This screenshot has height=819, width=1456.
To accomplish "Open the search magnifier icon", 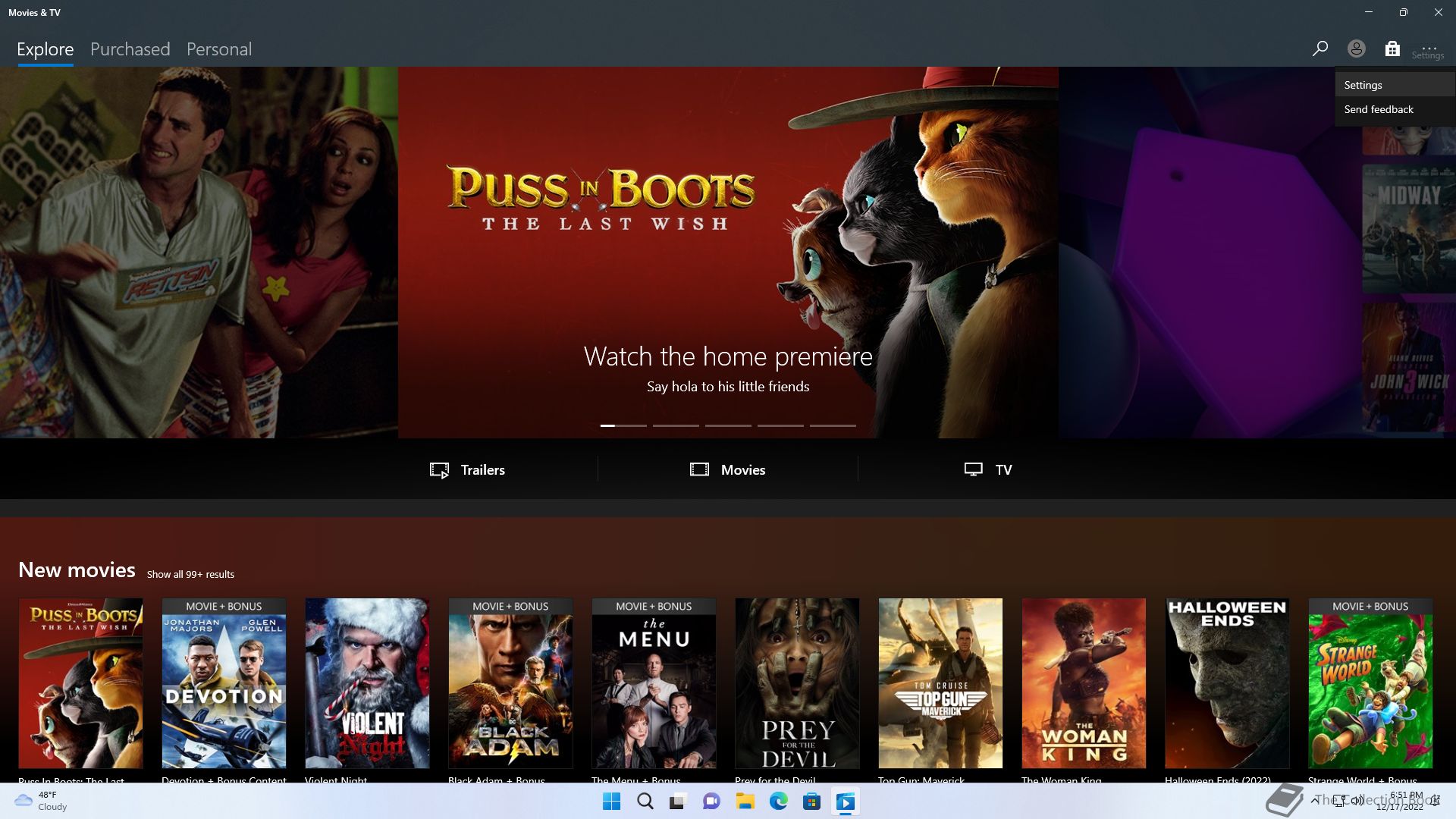I will tap(1319, 49).
